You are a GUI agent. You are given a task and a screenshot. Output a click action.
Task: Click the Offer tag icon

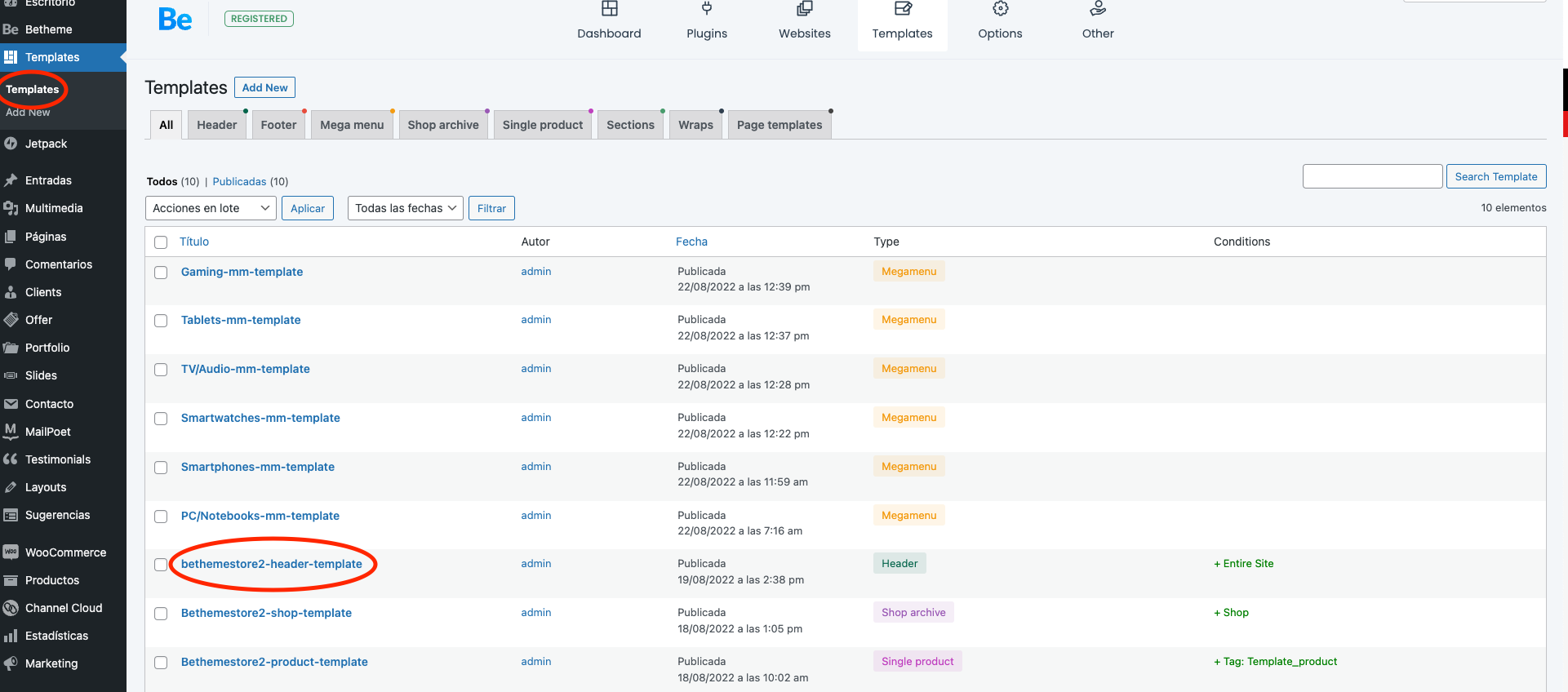coord(11,320)
